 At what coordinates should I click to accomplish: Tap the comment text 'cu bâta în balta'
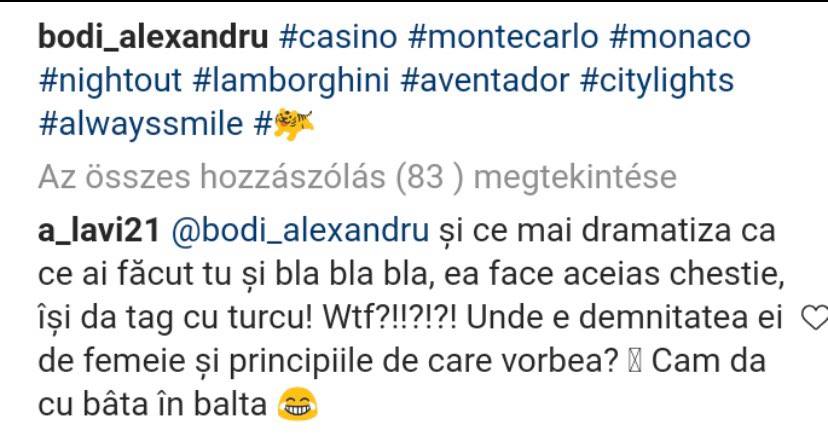(152, 405)
